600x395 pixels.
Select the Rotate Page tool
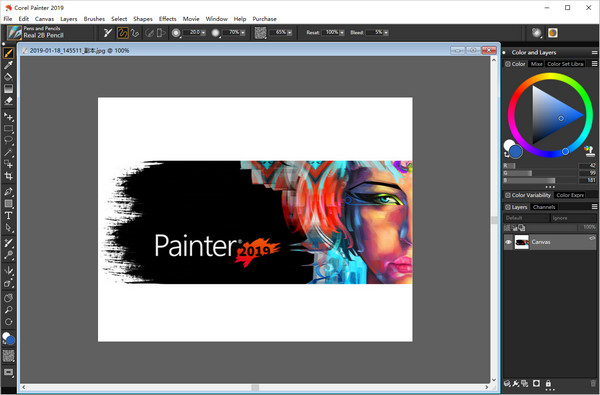(8, 322)
